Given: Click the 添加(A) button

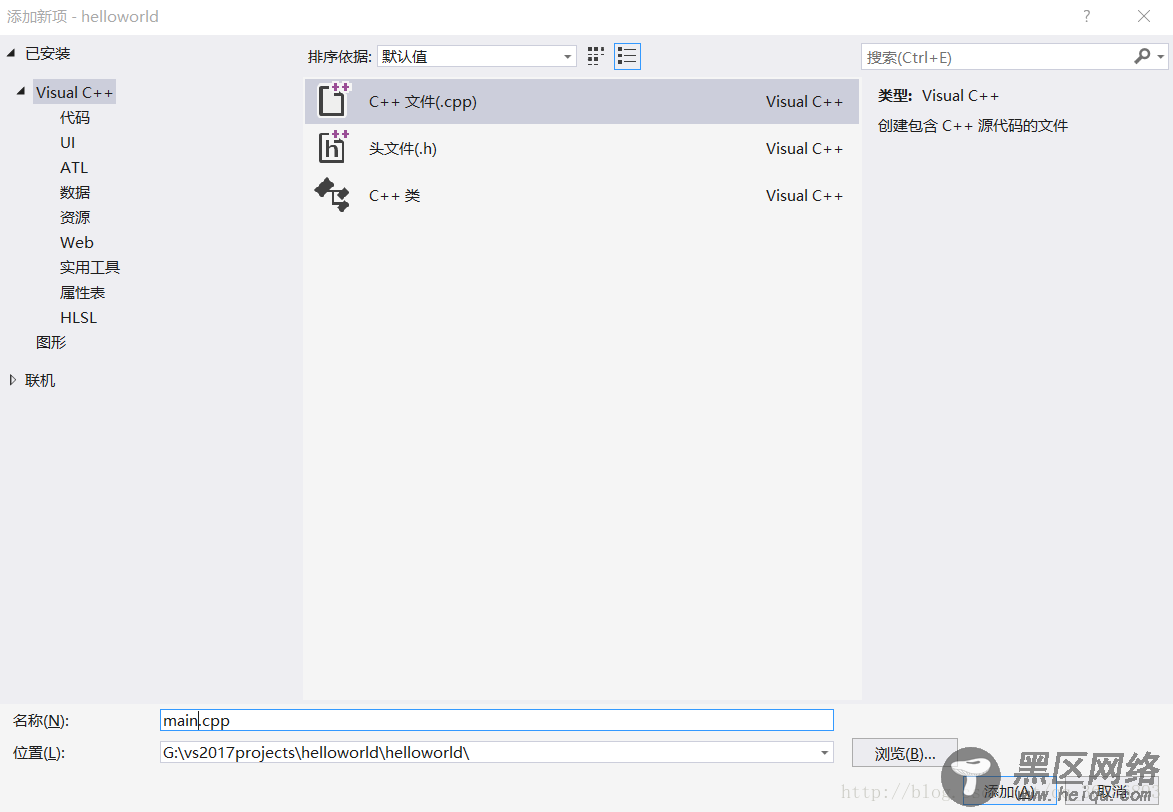Looking at the screenshot, I should tap(1009, 791).
